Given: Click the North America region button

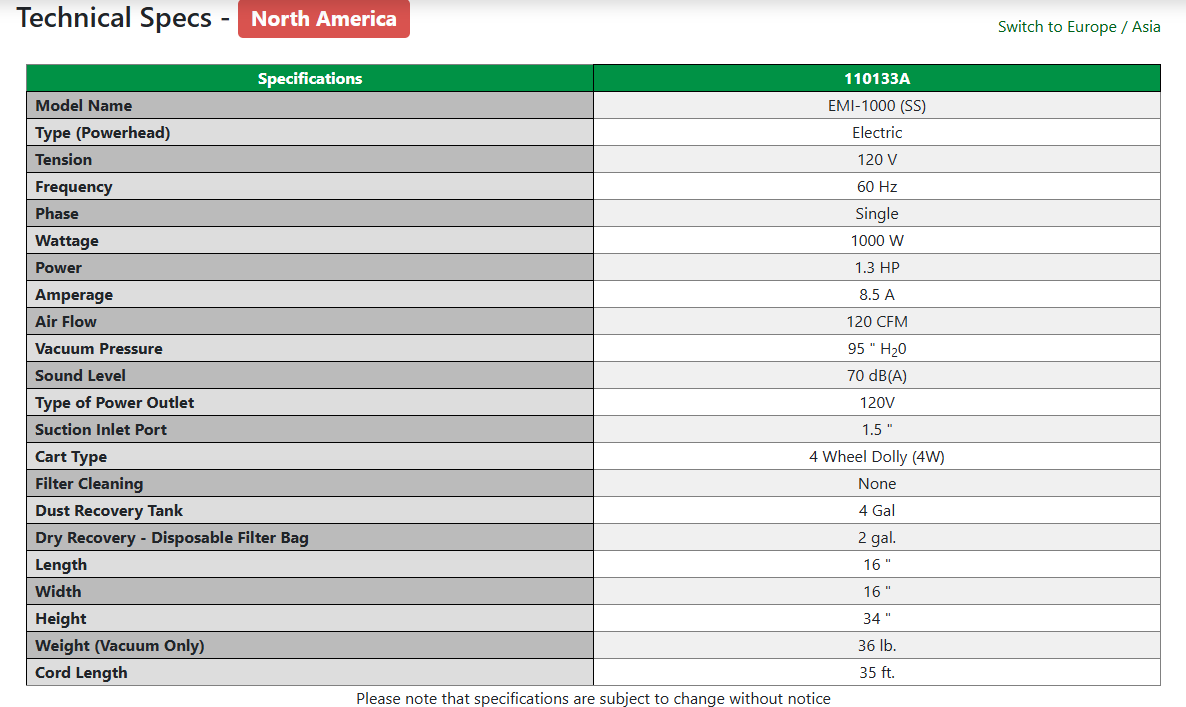Looking at the screenshot, I should click(324, 19).
